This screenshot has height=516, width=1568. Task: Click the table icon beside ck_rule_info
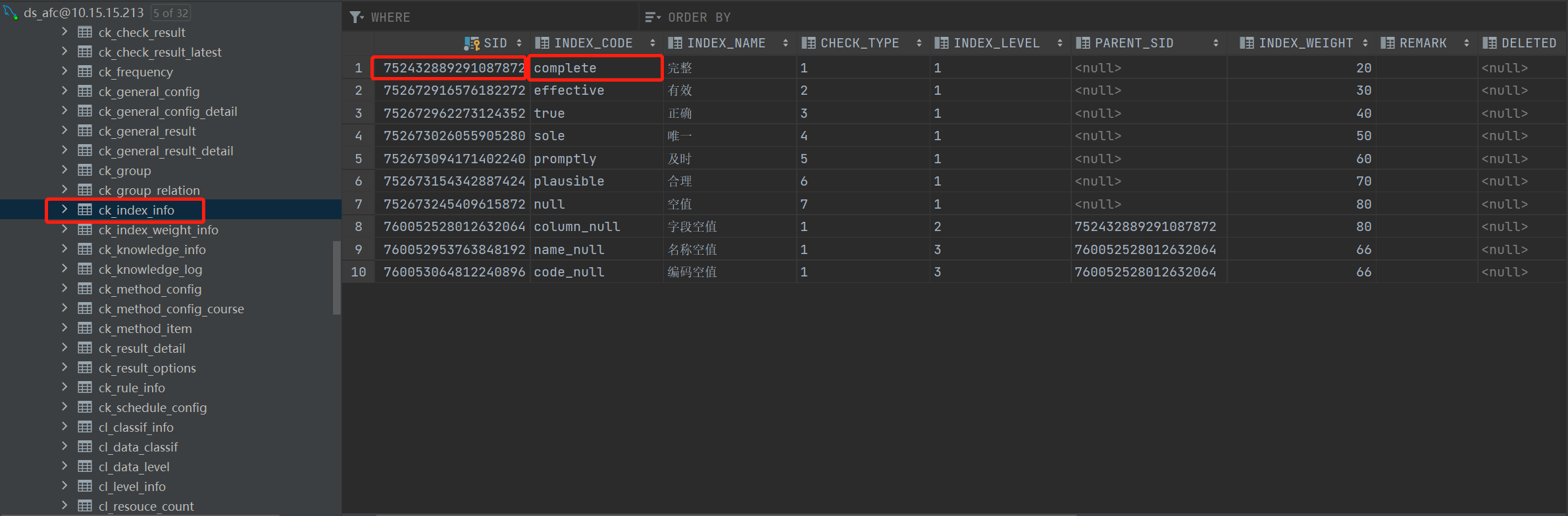tap(85, 388)
